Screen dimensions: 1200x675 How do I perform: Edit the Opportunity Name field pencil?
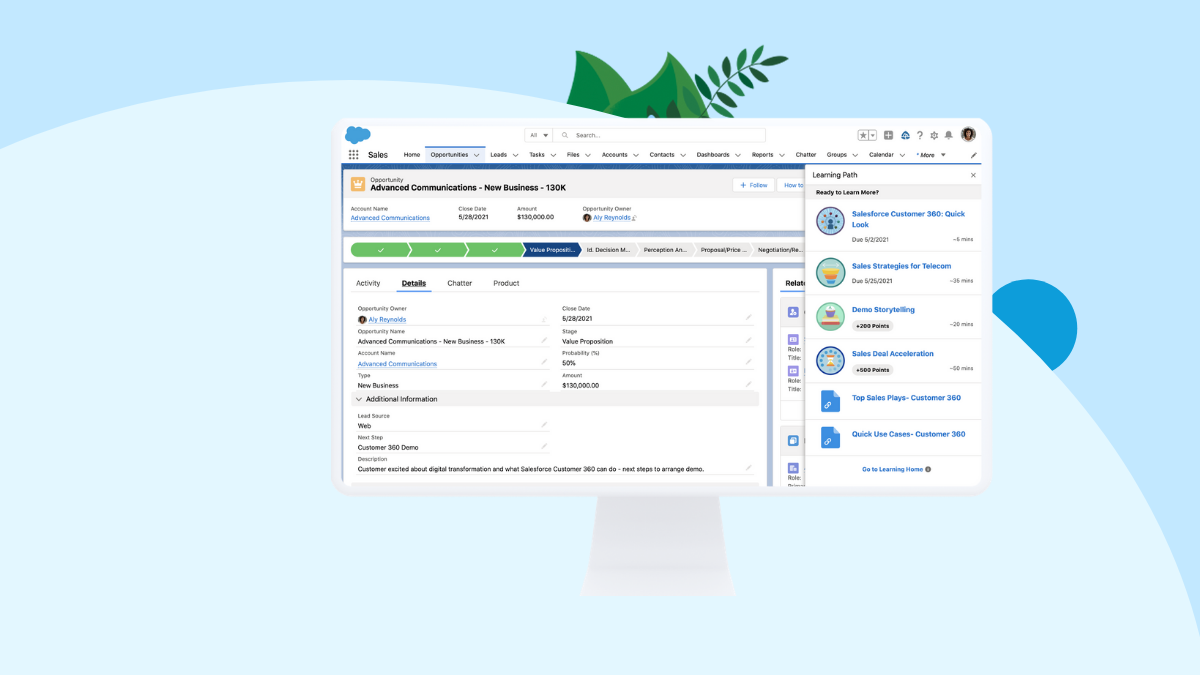point(544,340)
